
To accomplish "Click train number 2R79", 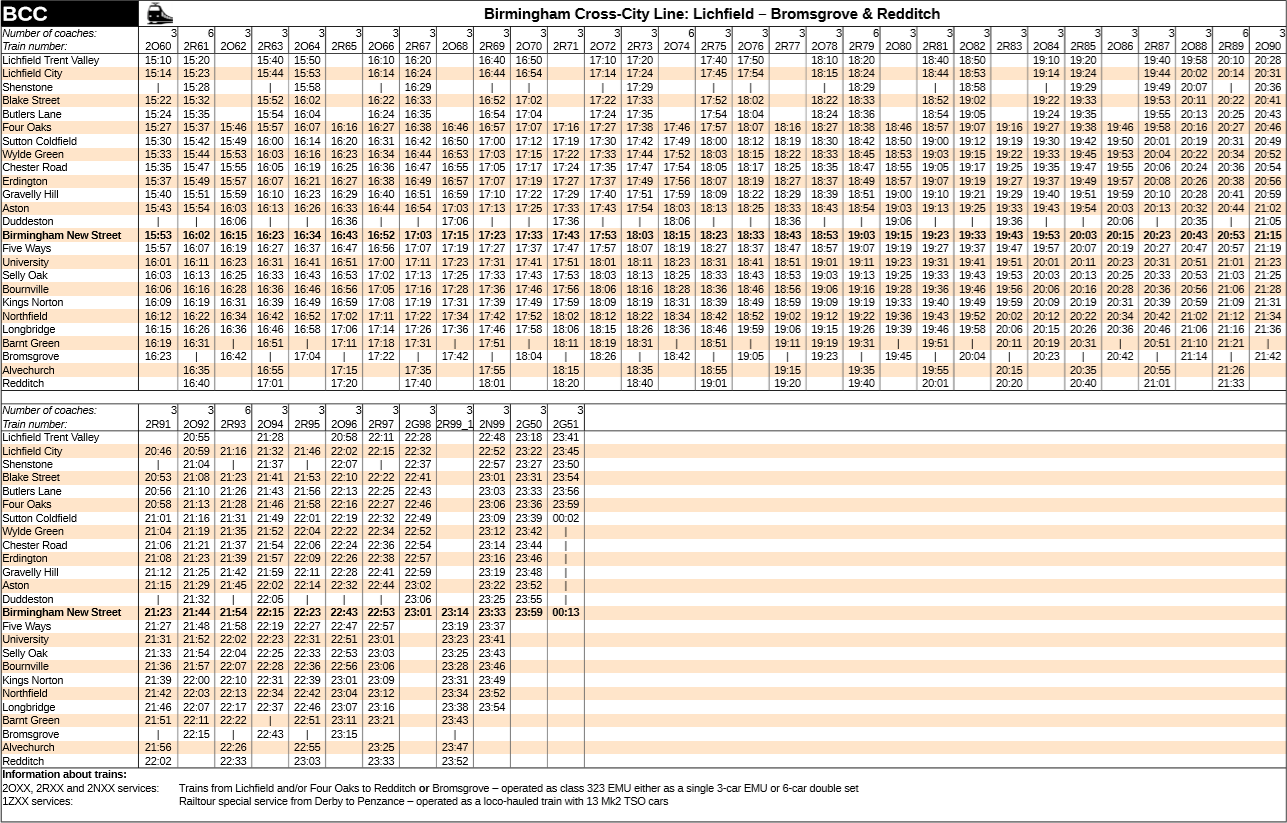I will 861,47.
